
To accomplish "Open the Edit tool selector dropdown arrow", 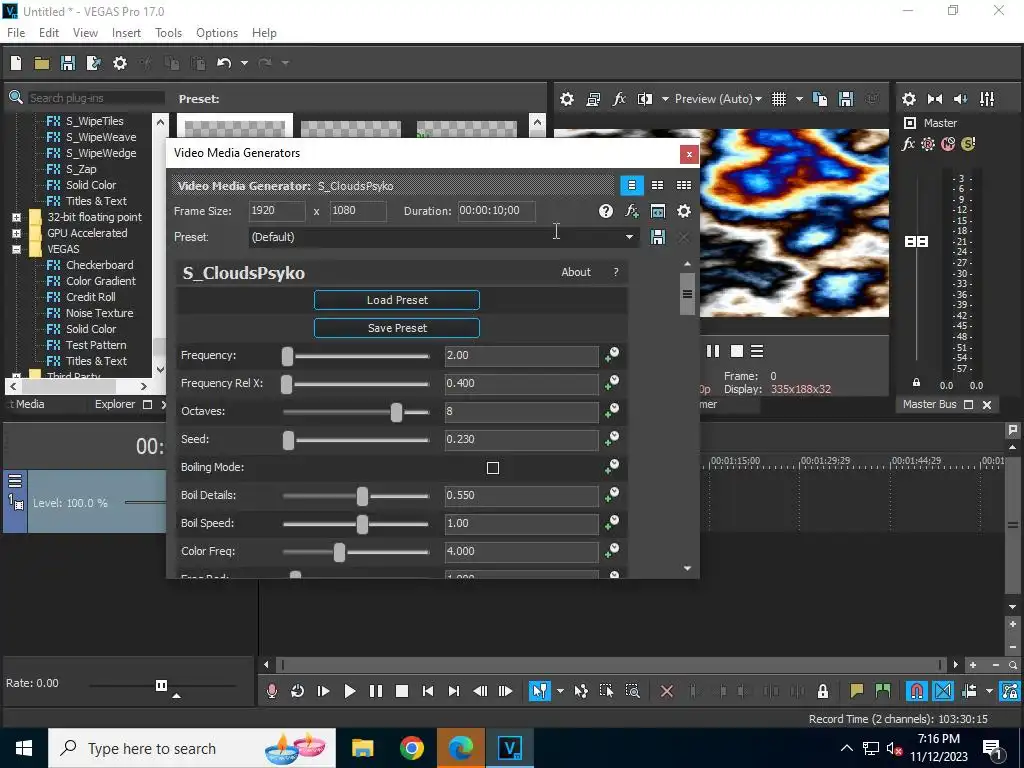I will point(560,691).
